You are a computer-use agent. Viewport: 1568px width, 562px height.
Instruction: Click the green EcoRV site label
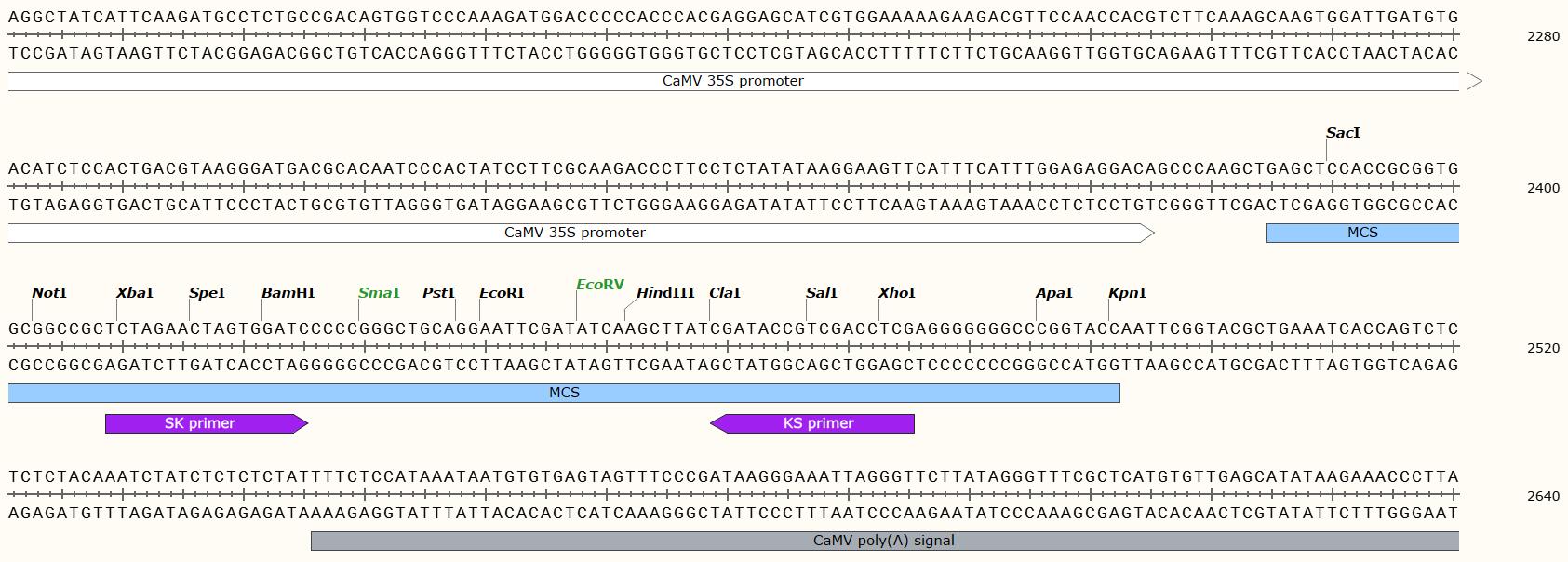[600, 285]
